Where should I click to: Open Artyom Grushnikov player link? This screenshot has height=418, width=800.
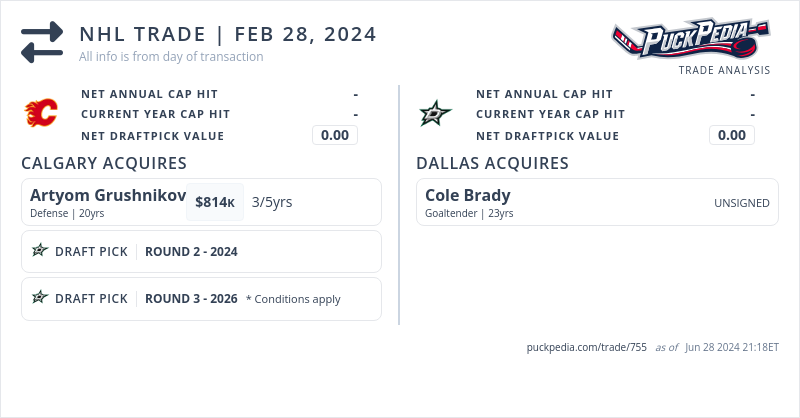108,195
